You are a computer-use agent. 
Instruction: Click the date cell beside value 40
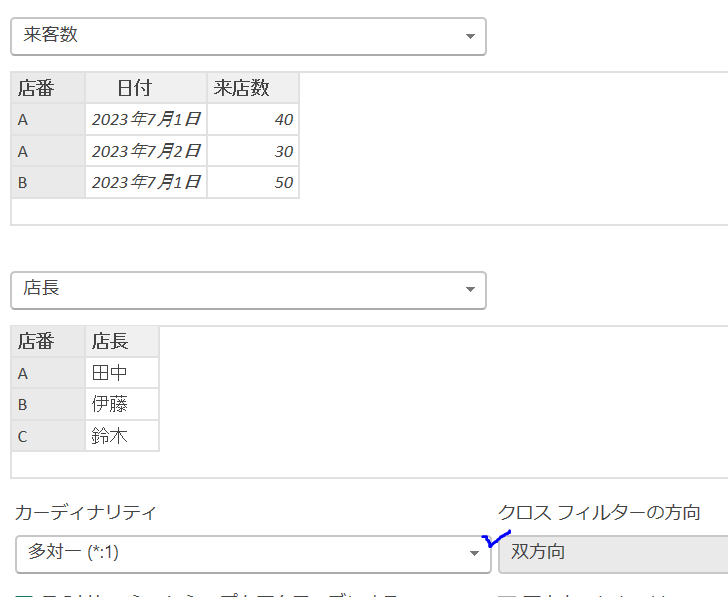tap(146, 120)
